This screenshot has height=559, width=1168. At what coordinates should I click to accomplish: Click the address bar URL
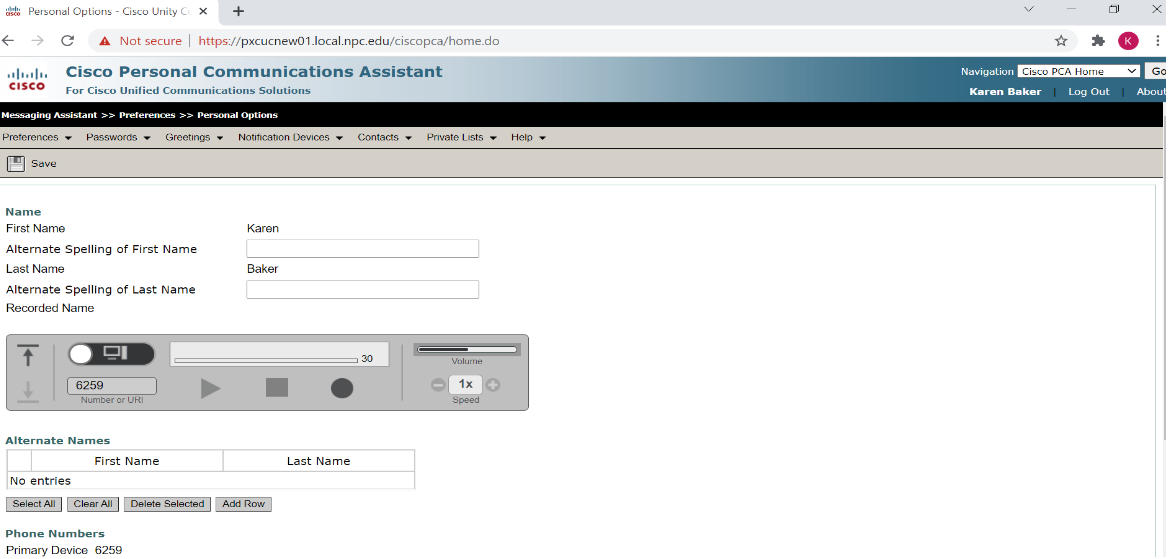pos(349,41)
